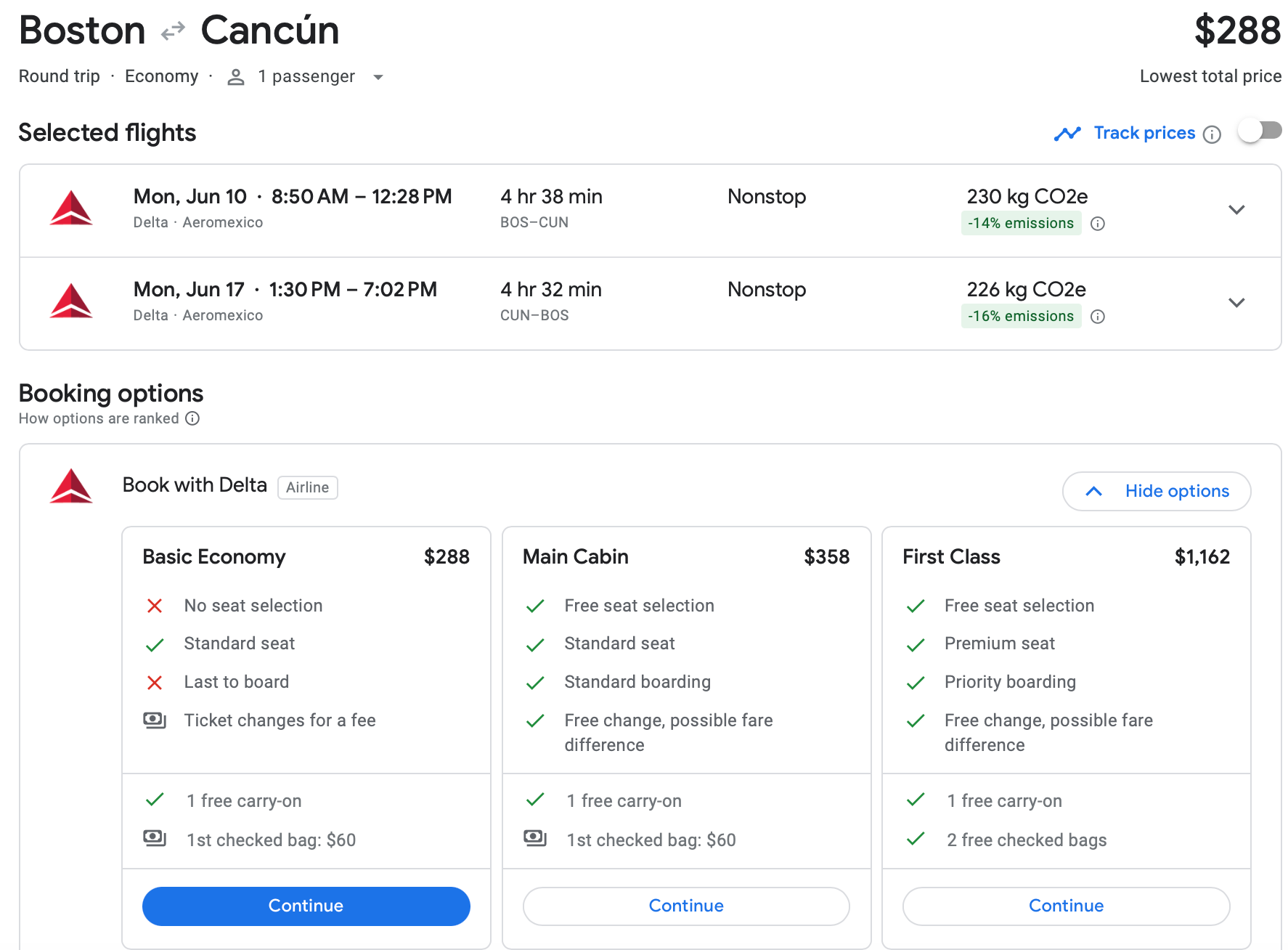Viewport: 1288px width, 950px height.
Task: Click the Airline tag label
Action: pos(307,487)
